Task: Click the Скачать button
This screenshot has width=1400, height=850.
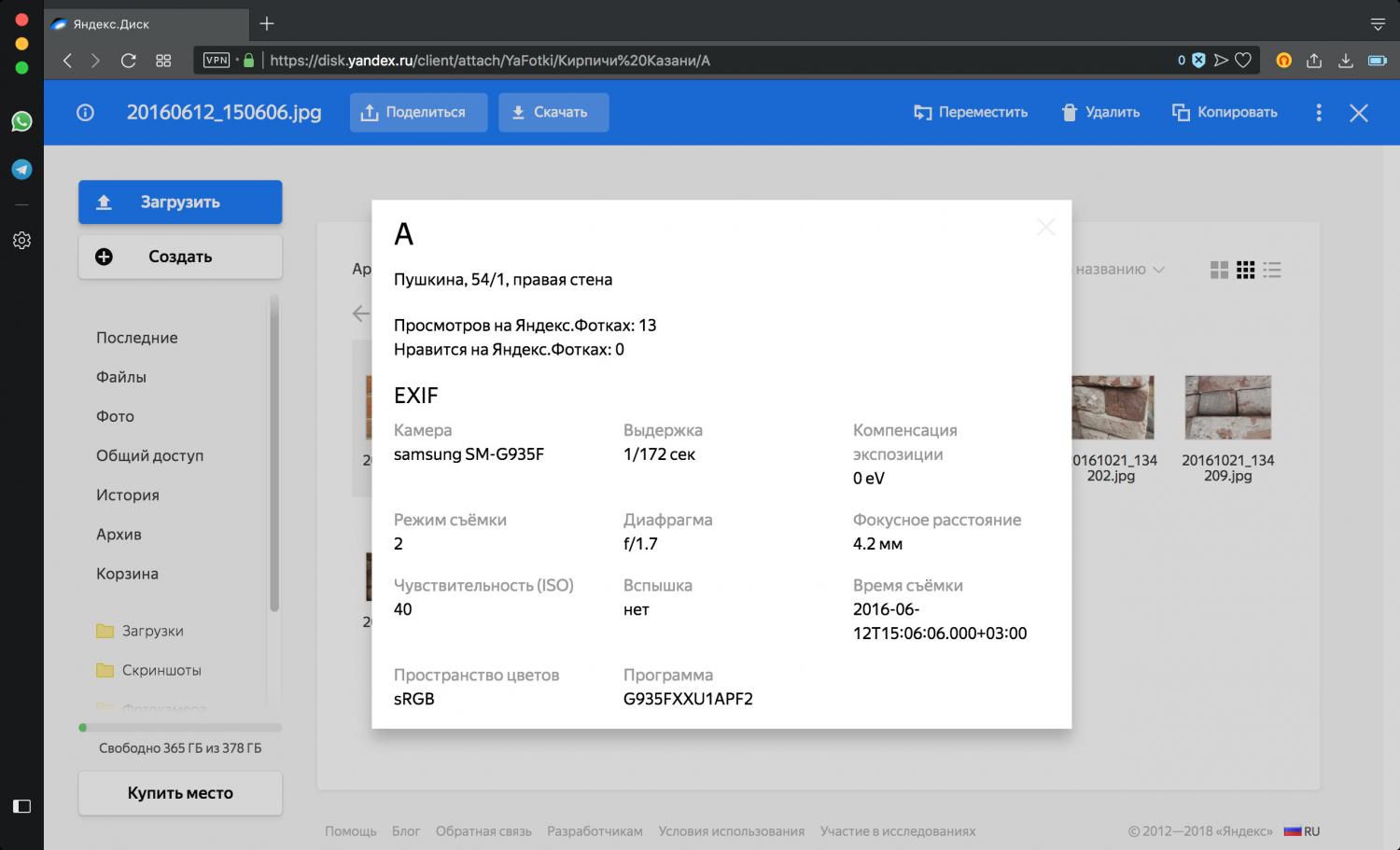Action: (x=553, y=113)
